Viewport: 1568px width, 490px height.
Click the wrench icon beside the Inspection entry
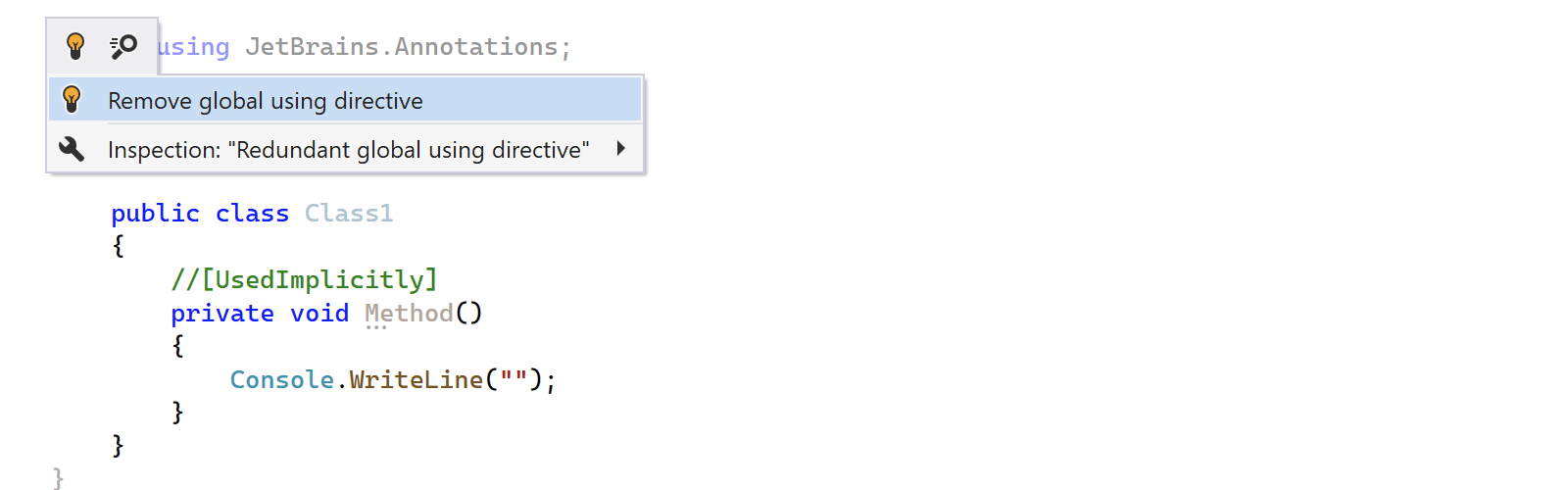(72, 149)
